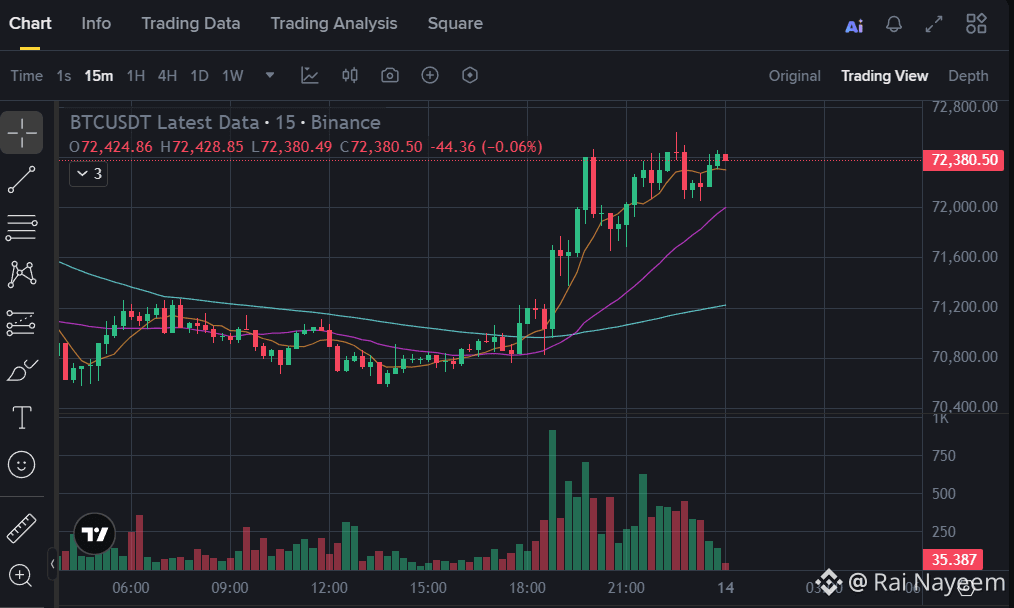Change the candlestick chart style
The image size is (1014, 608).
point(350,76)
